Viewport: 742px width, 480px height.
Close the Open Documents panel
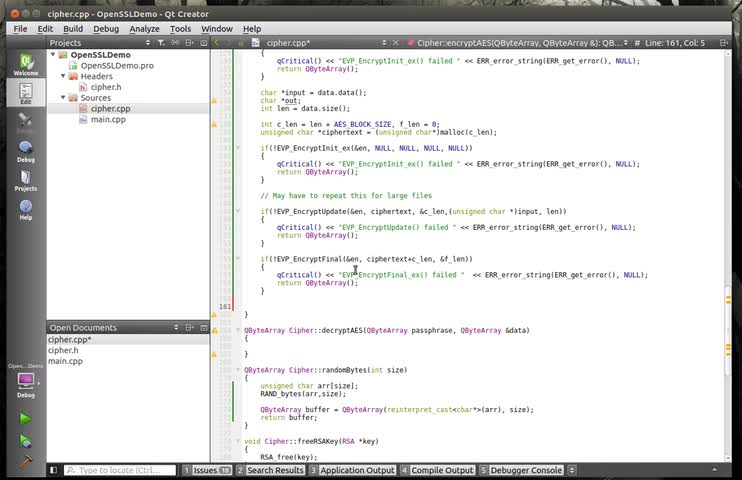pos(203,328)
